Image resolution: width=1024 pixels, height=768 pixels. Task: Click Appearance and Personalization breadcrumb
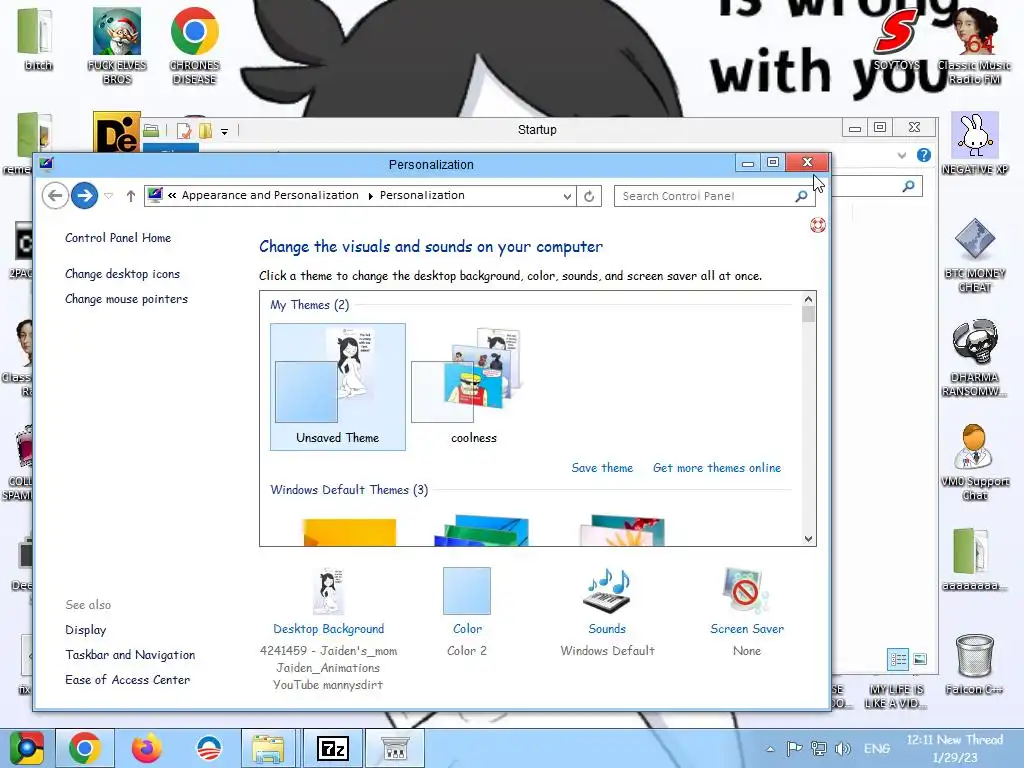(270, 195)
